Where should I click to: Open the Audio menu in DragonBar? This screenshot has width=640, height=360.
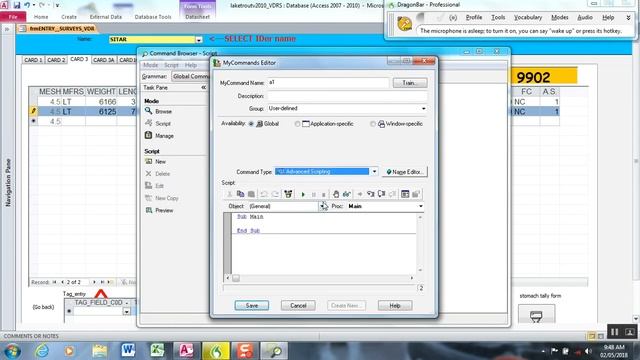pyautogui.click(x=585, y=18)
